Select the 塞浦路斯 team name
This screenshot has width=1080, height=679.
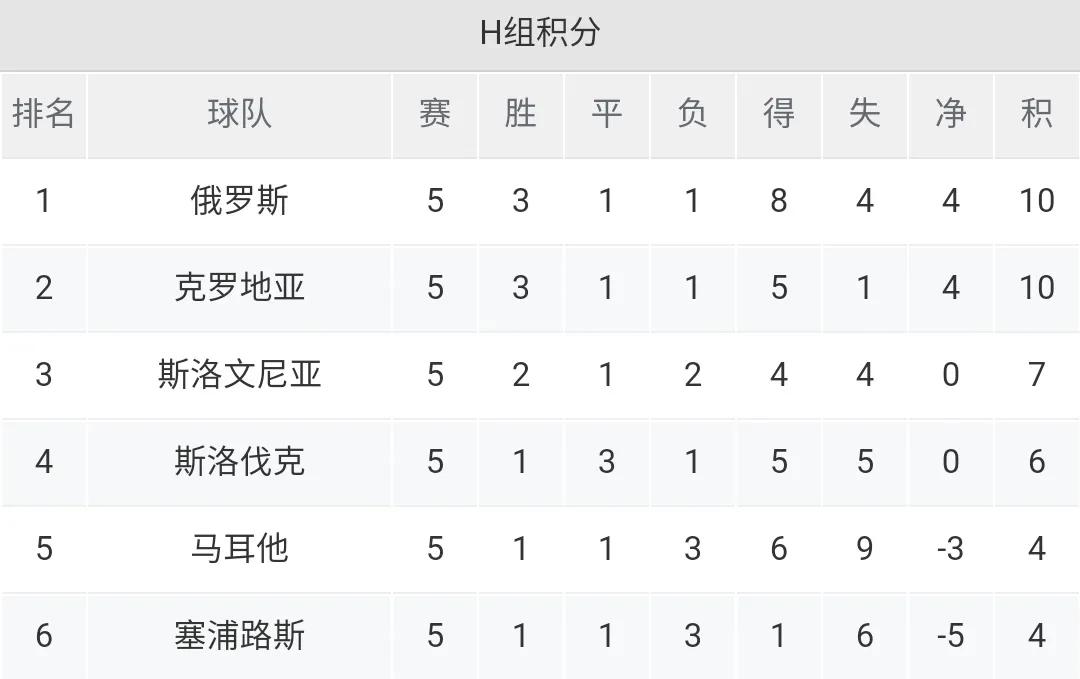[239, 635]
